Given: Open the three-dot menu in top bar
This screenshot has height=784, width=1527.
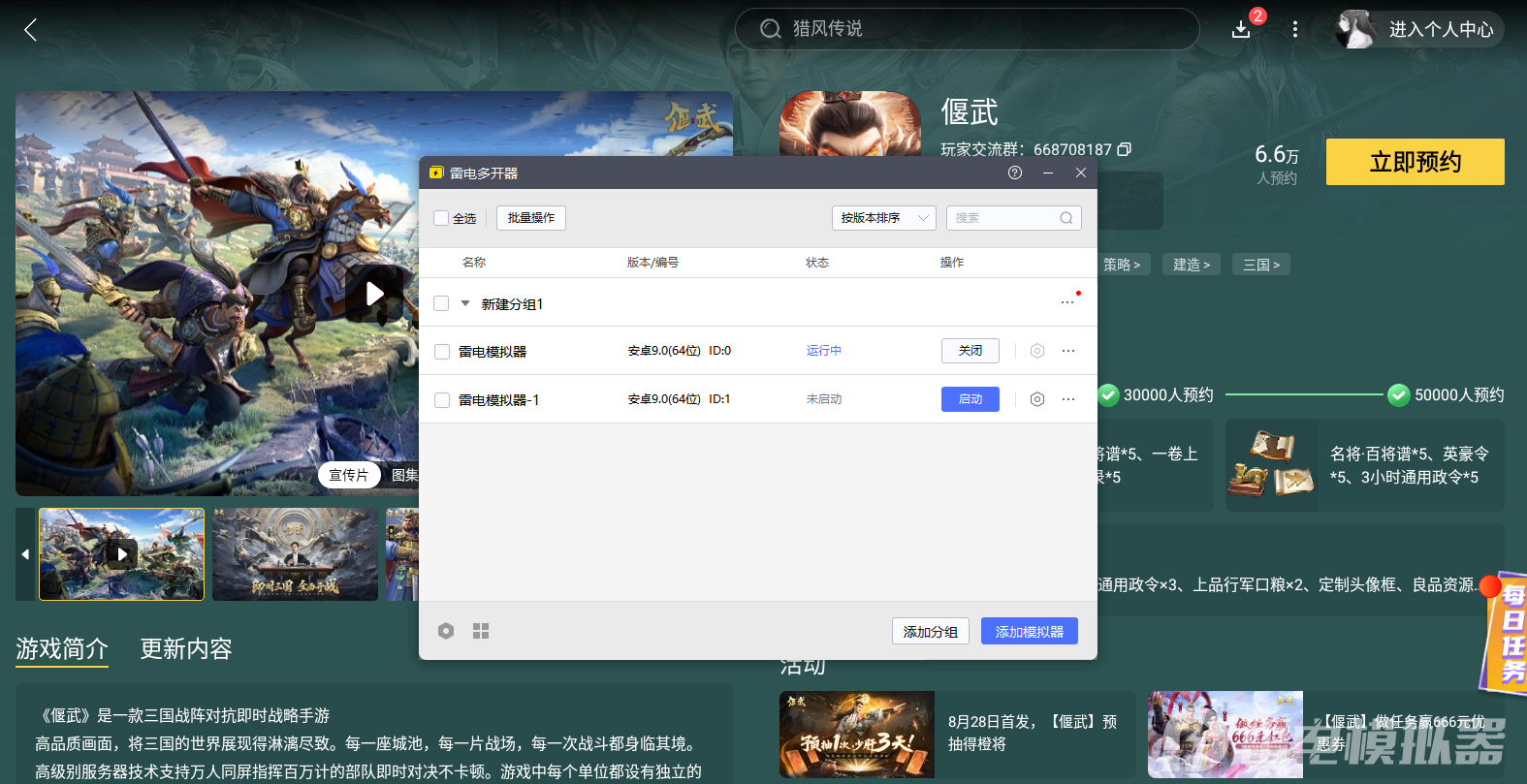Looking at the screenshot, I should [1294, 29].
